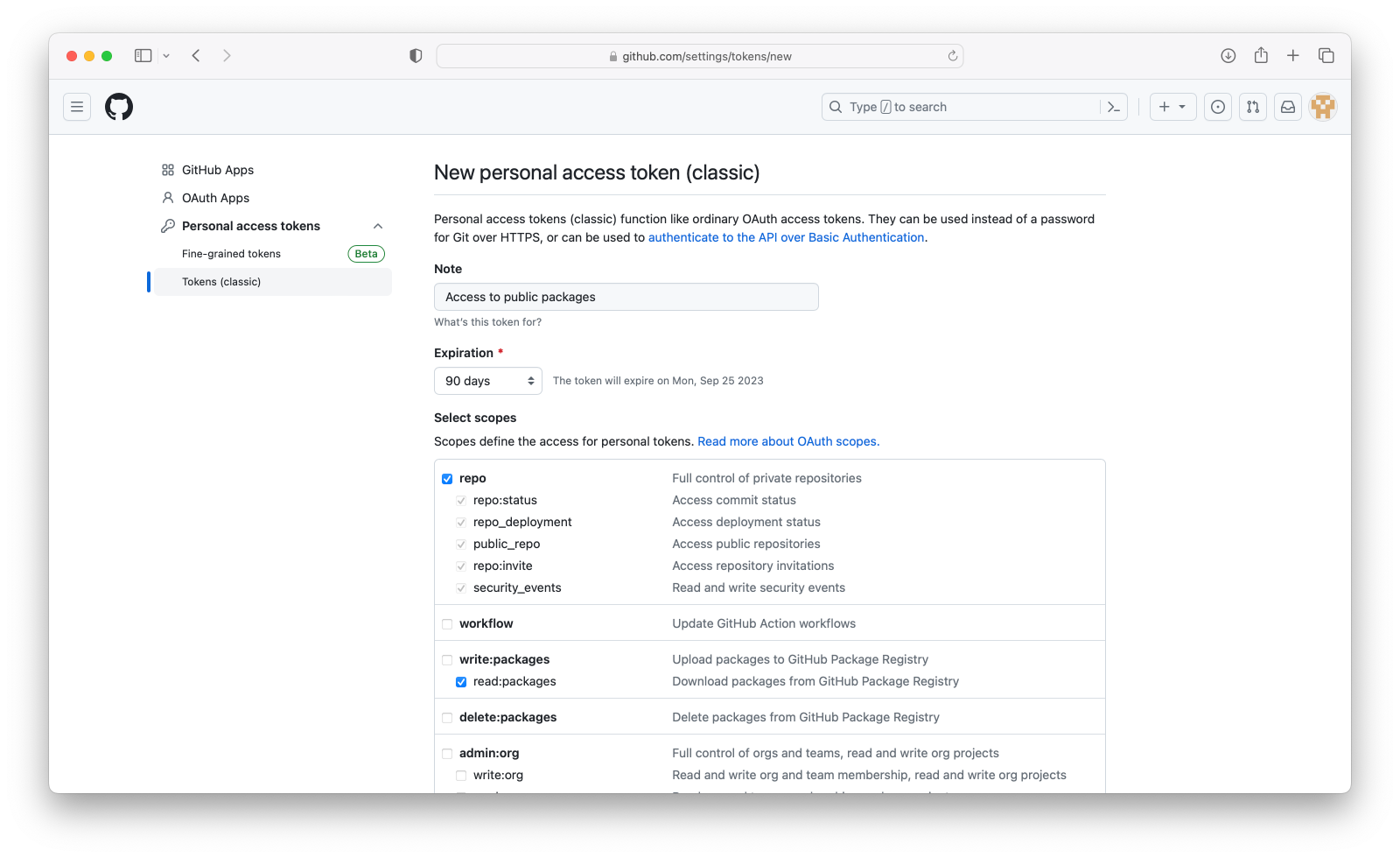Open the plus Create new dropdown

[x=1172, y=107]
